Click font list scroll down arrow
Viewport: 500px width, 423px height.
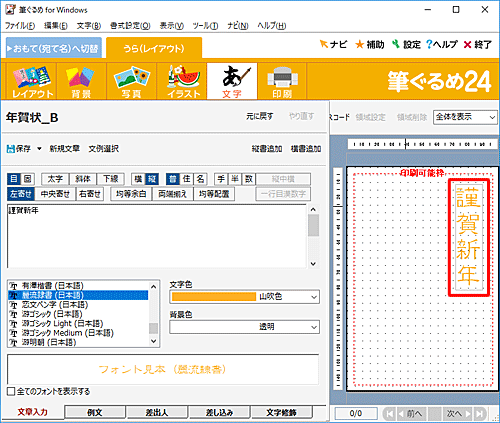[153, 341]
